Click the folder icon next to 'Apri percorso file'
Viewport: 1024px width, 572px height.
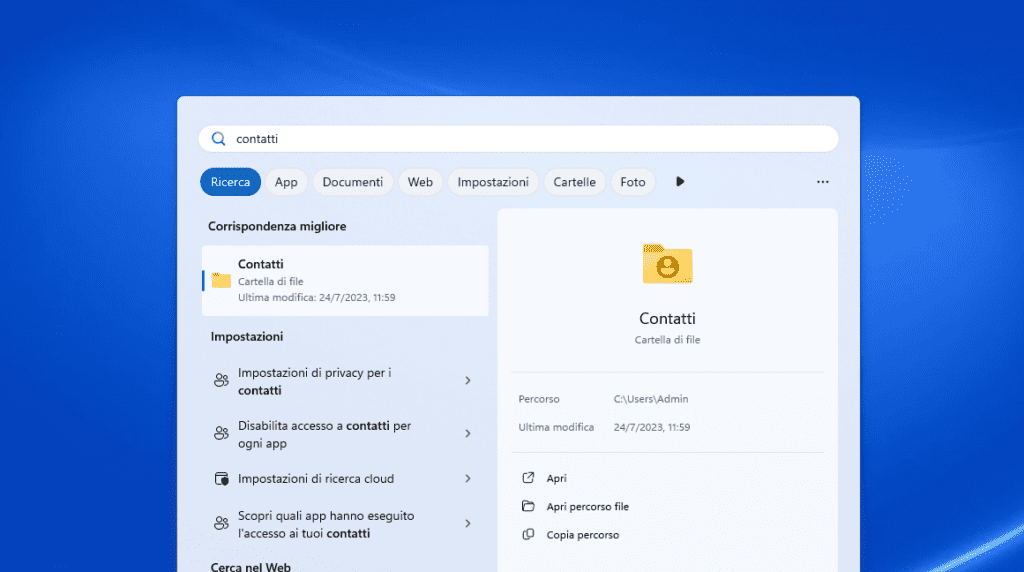point(528,506)
